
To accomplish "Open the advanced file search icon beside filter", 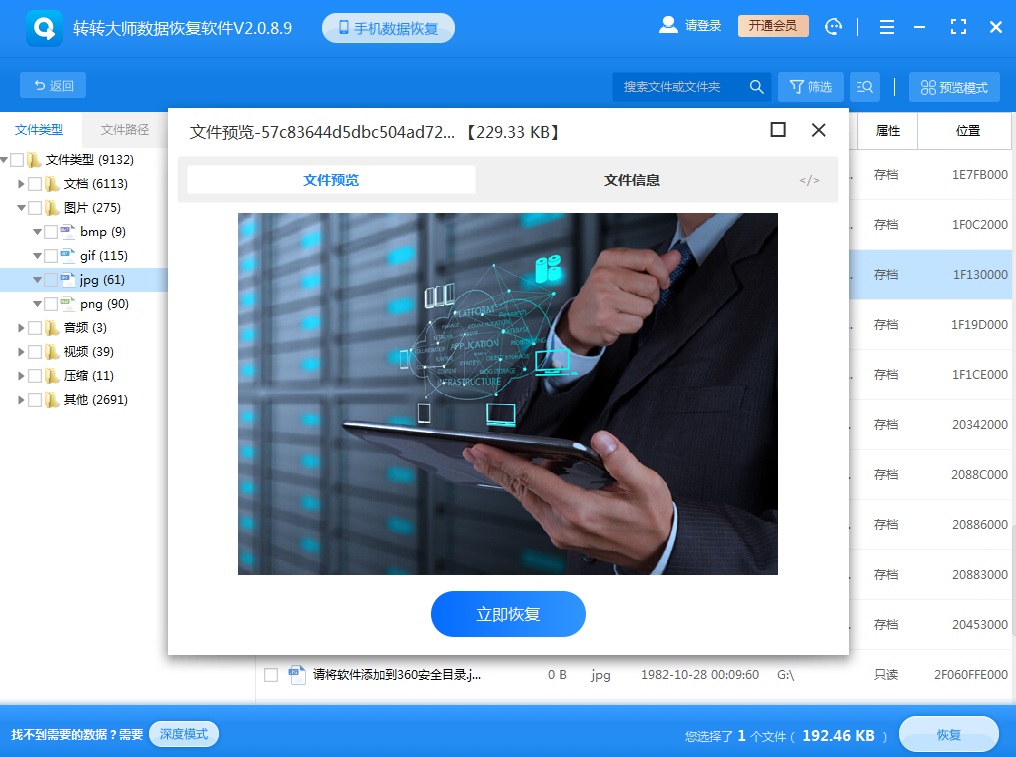I will (x=864, y=86).
